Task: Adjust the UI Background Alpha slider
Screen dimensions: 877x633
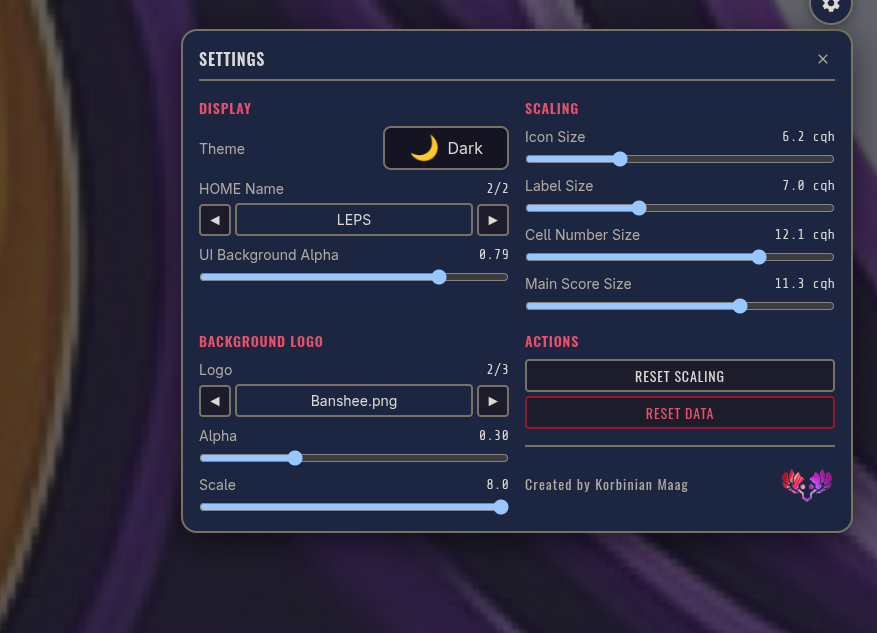Action: 438,277
